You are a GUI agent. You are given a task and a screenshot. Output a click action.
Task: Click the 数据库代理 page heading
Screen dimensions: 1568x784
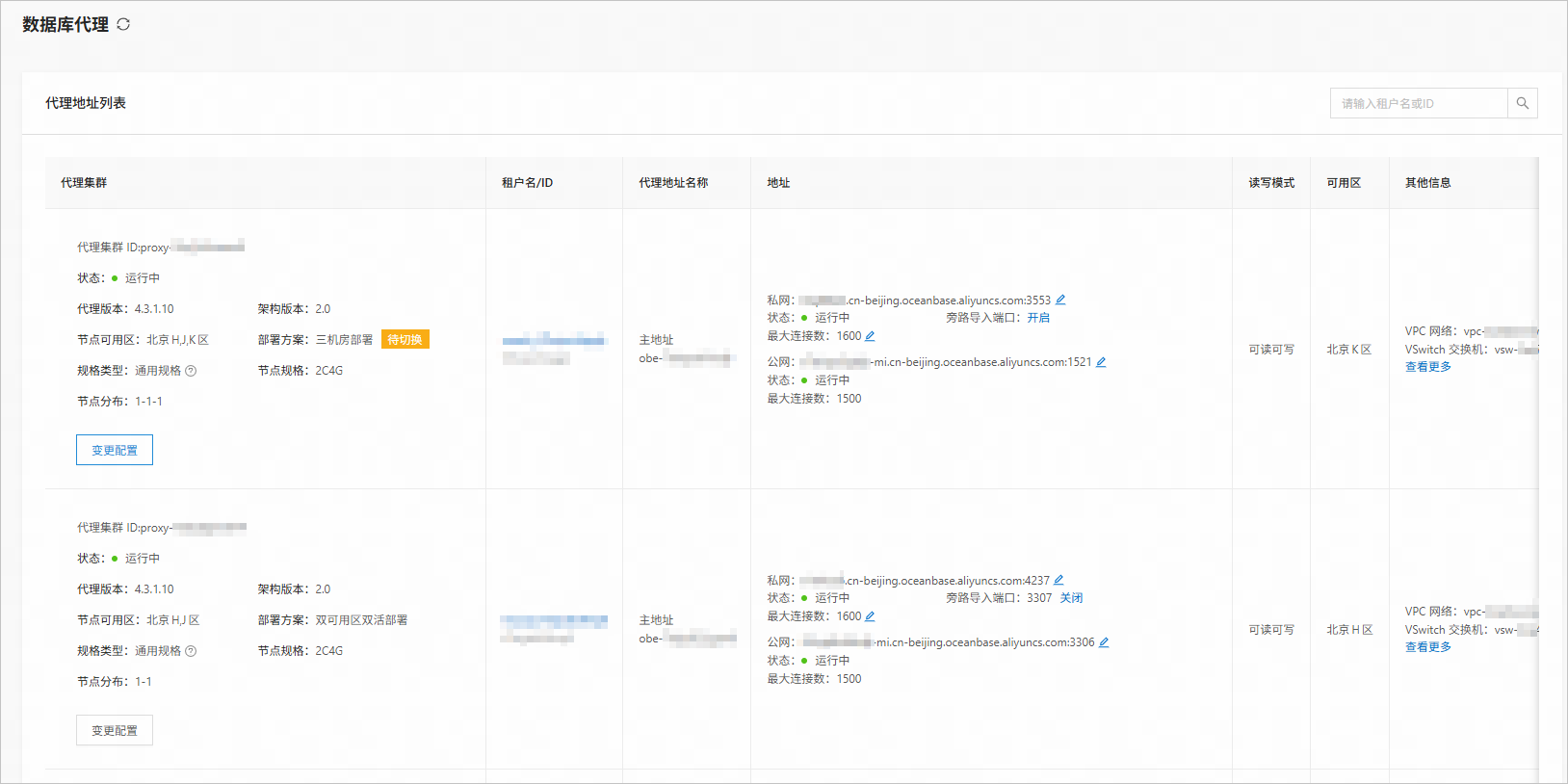[x=65, y=24]
